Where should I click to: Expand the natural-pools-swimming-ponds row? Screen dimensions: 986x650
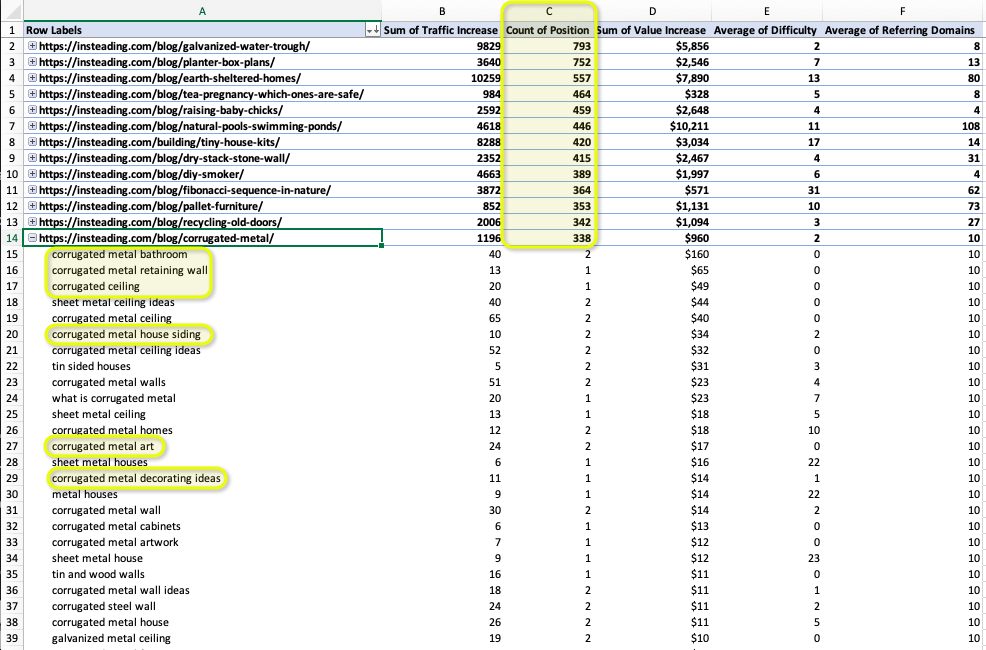[32, 126]
